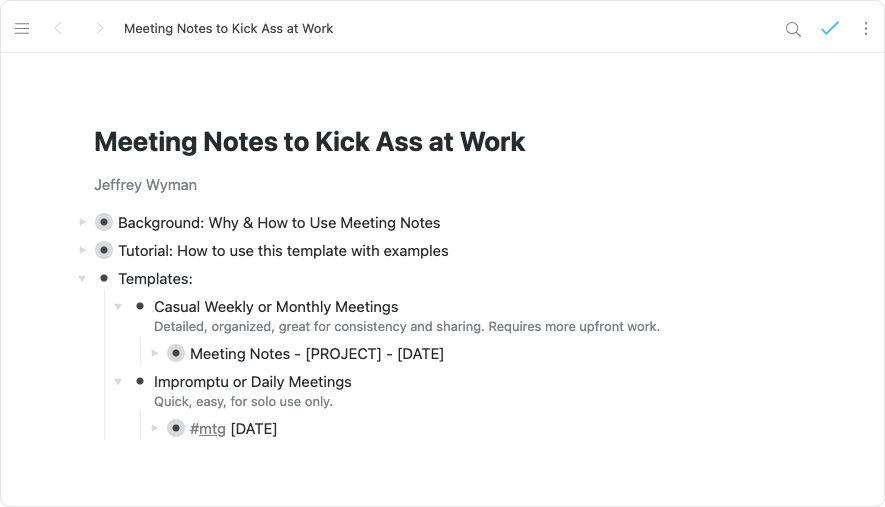Navigate forward with the right arrow
Image resolution: width=885 pixels, height=507 pixels.
[x=99, y=29]
